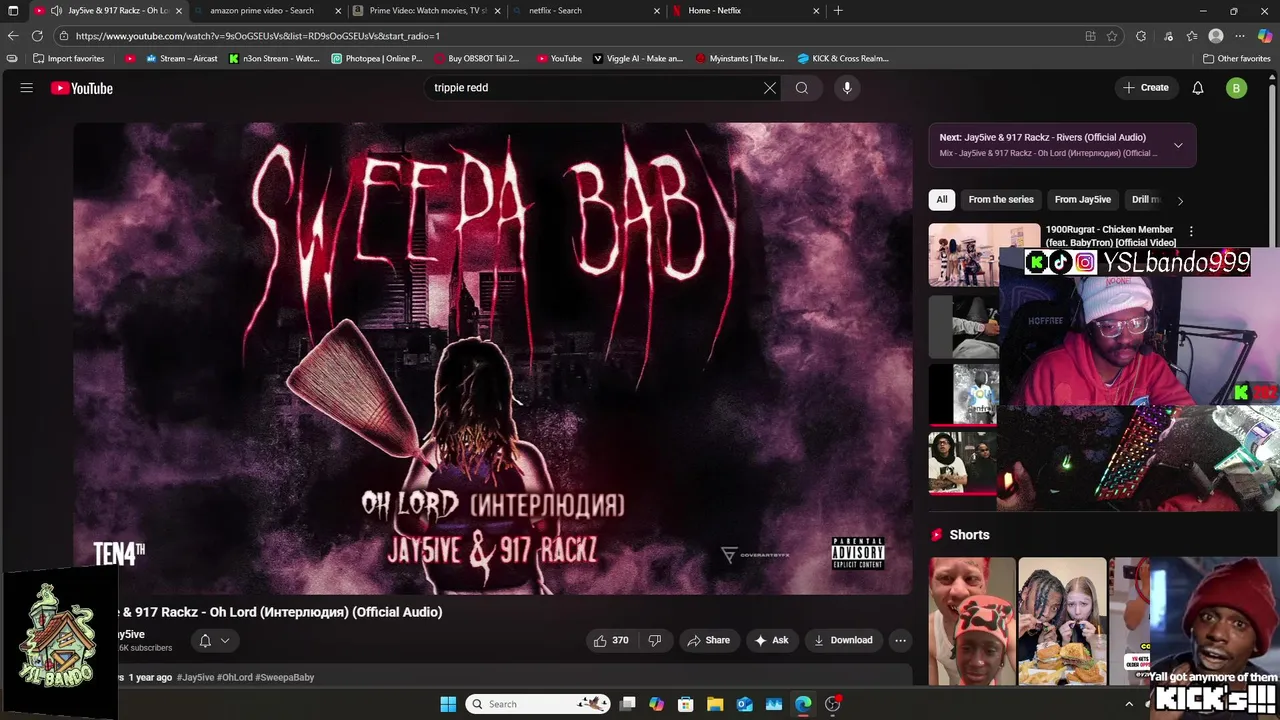Open Stream – Aircast bookmark

click(x=181, y=59)
